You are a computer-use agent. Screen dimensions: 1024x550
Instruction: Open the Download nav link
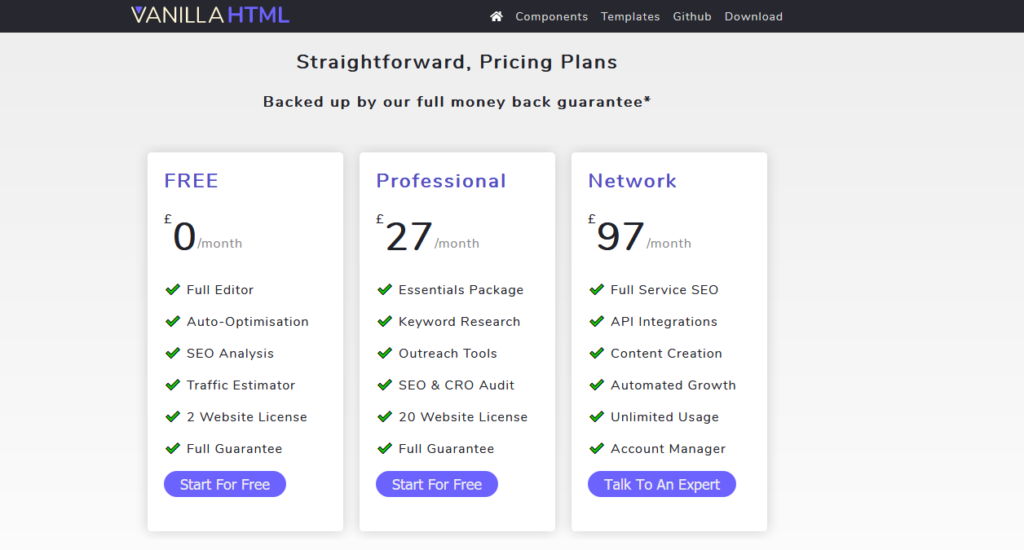click(753, 17)
